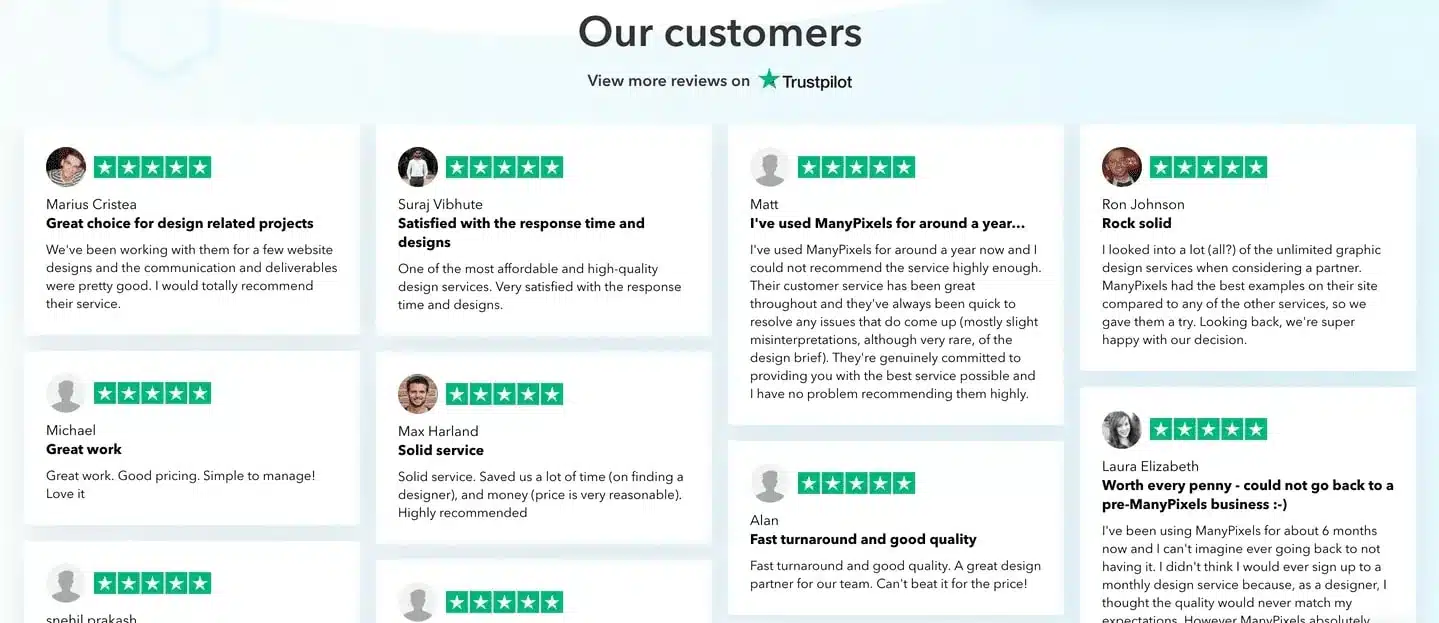The image size is (1439, 623).
Task: Open the "I've used ManyPixels for around a year..." review
Action: (x=887, y=223)
